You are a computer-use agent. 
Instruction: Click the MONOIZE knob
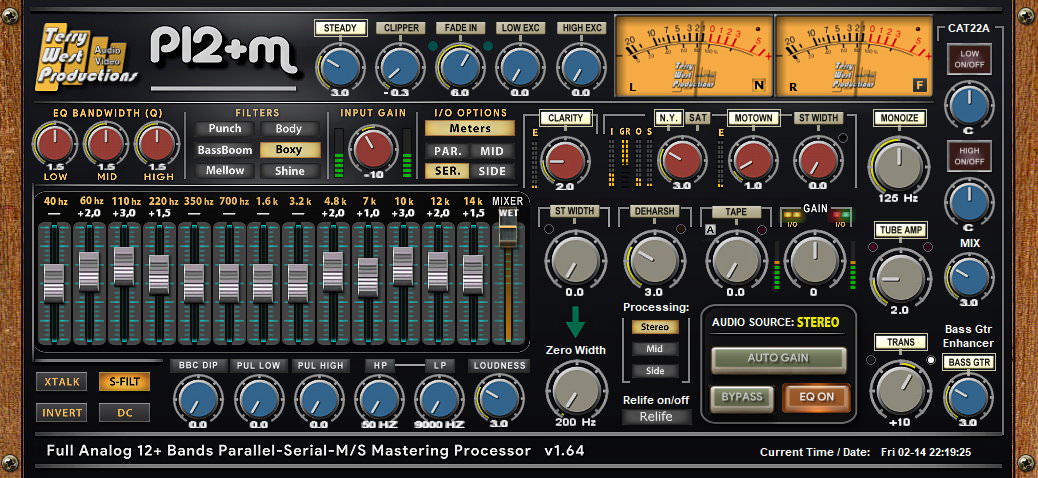pos(899,164)
